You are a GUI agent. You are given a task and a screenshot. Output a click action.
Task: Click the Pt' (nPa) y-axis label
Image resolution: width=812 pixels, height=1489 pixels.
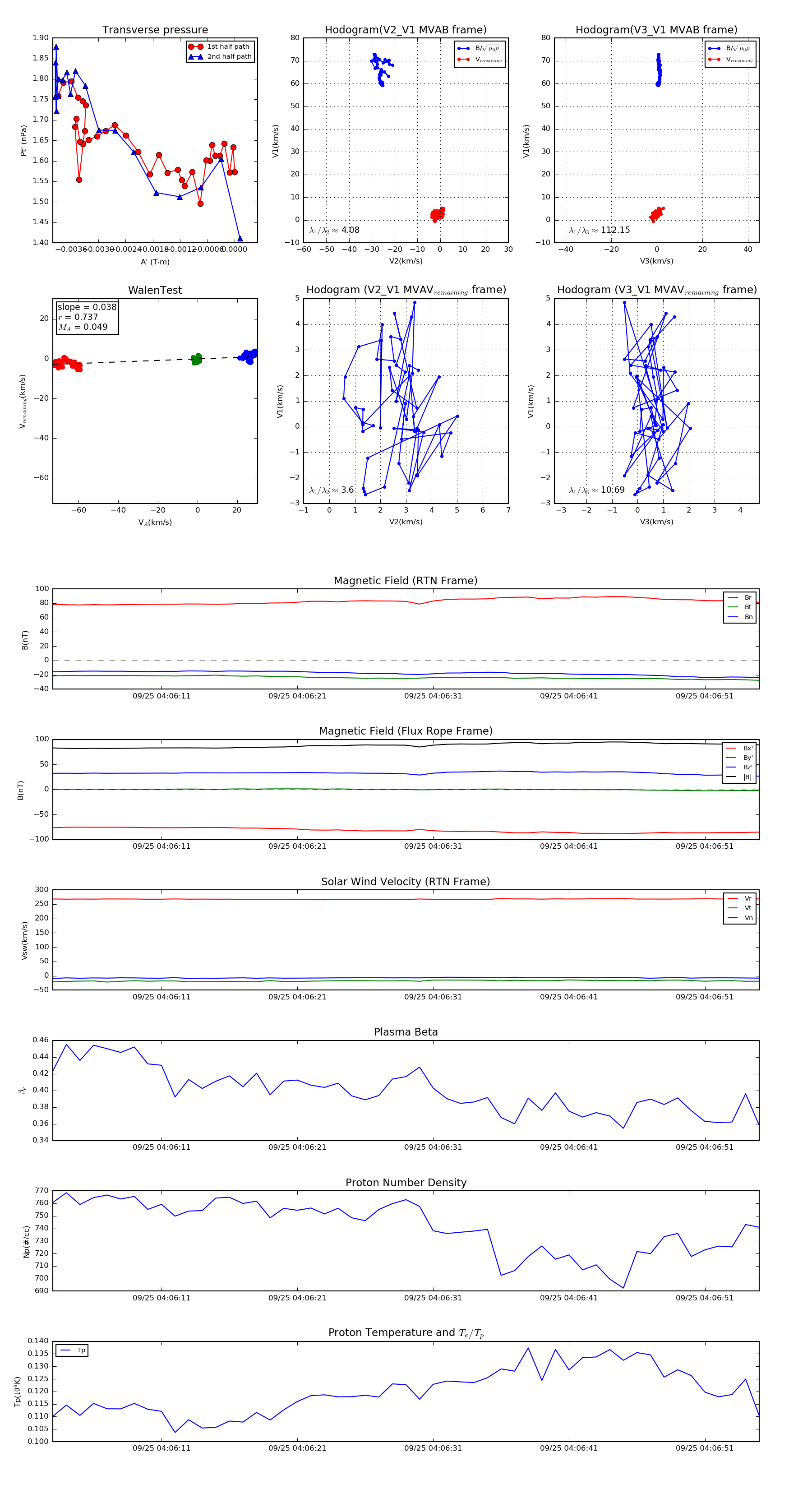(x=24, y=140)
